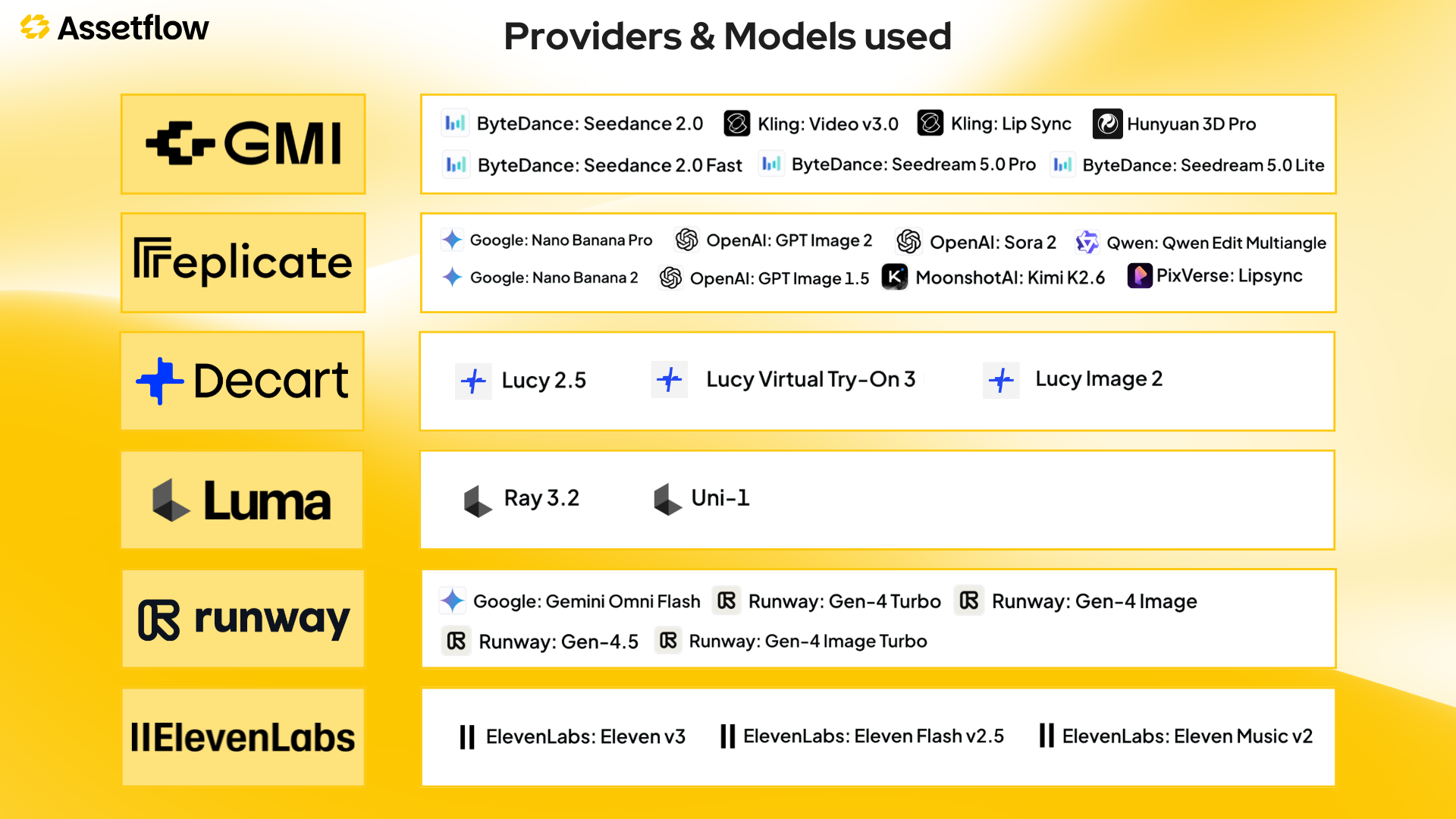The width and height of the screenshot is (1456, 819).
Task: Select the runway provider logo card
Action: (243, 619)
